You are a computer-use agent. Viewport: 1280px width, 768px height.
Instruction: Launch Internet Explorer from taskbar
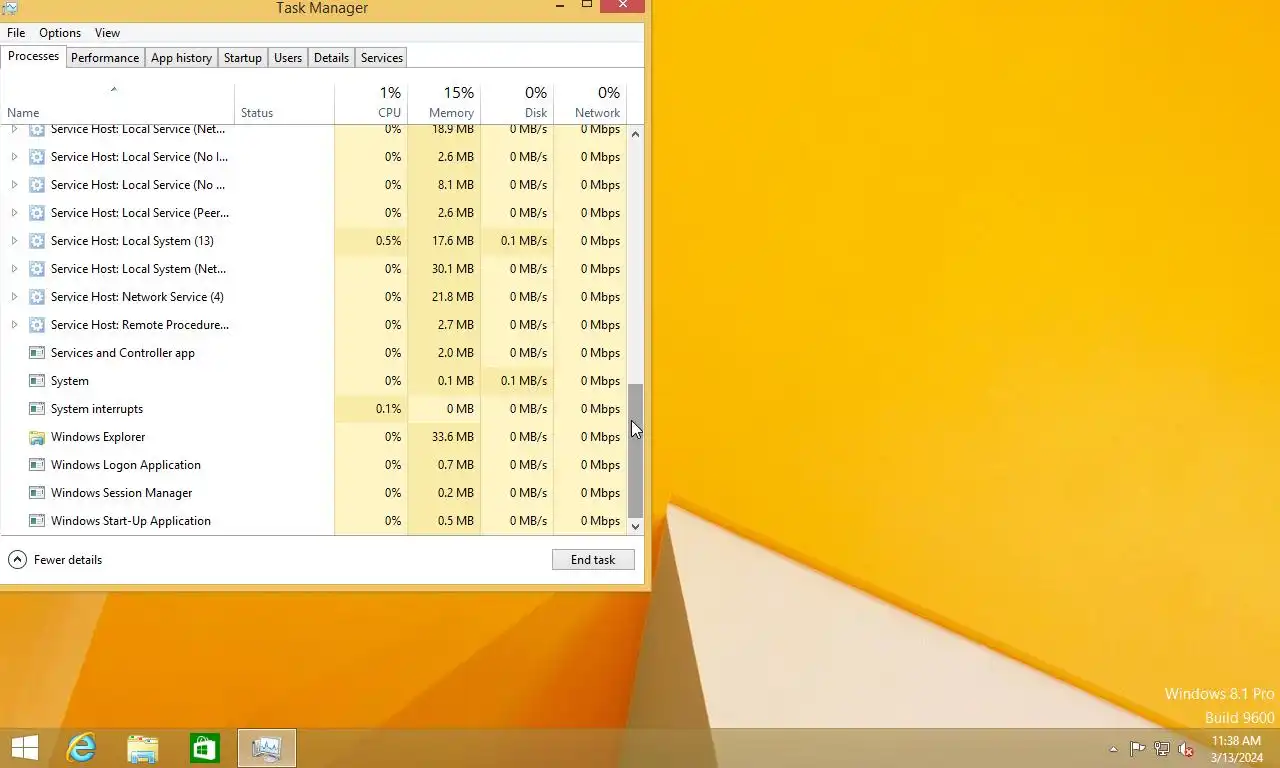coord(81,748)
